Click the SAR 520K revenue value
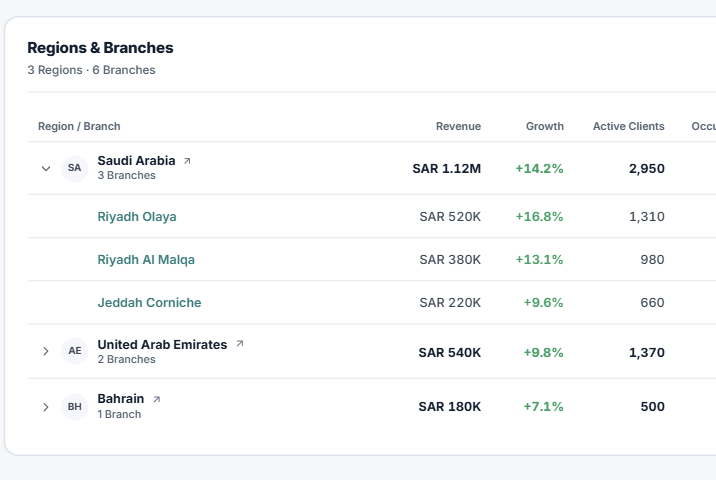Screen dimensions: 716x480 450,216
